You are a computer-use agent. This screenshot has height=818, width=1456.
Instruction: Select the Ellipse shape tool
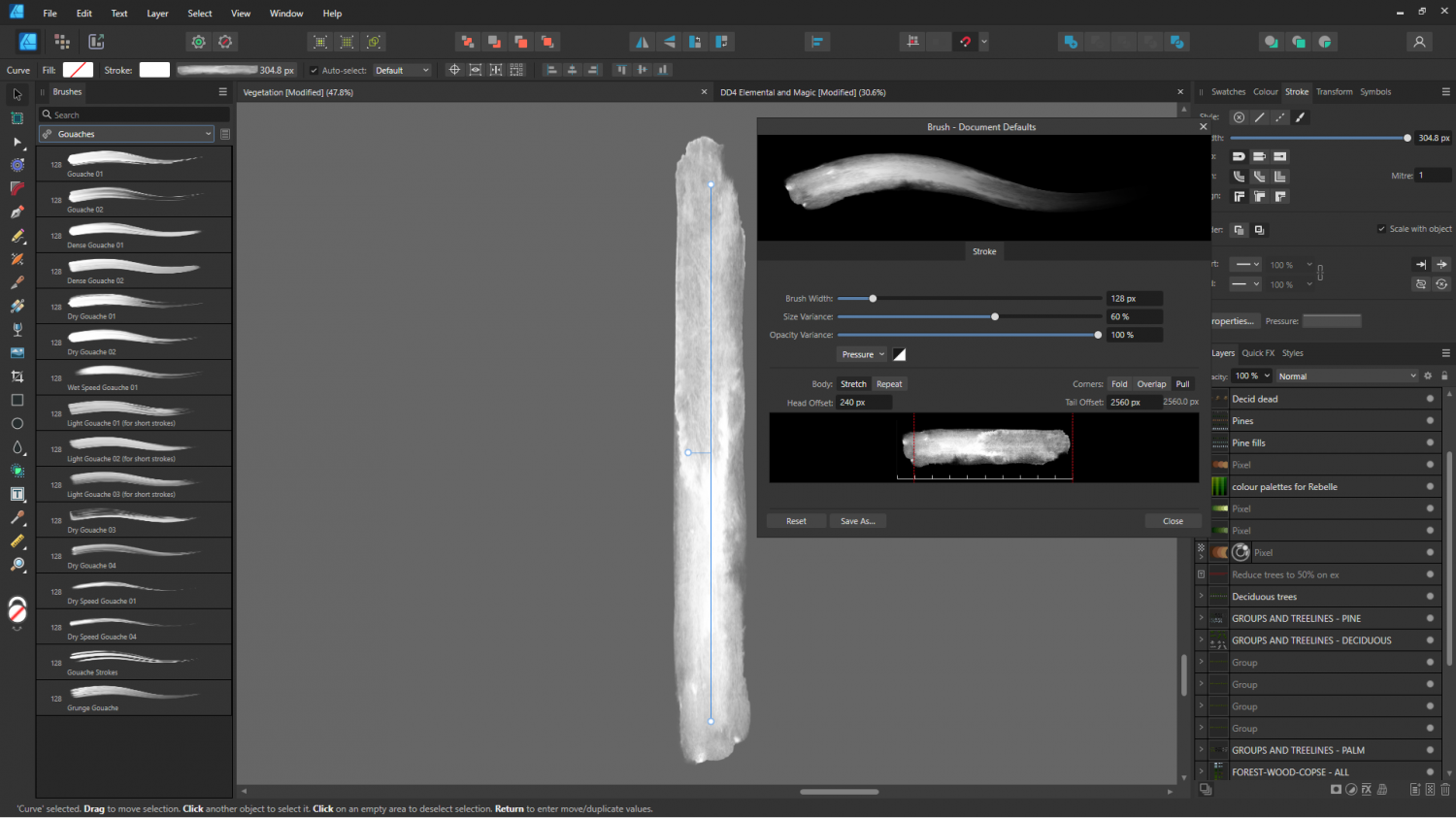tap(17, 424)
